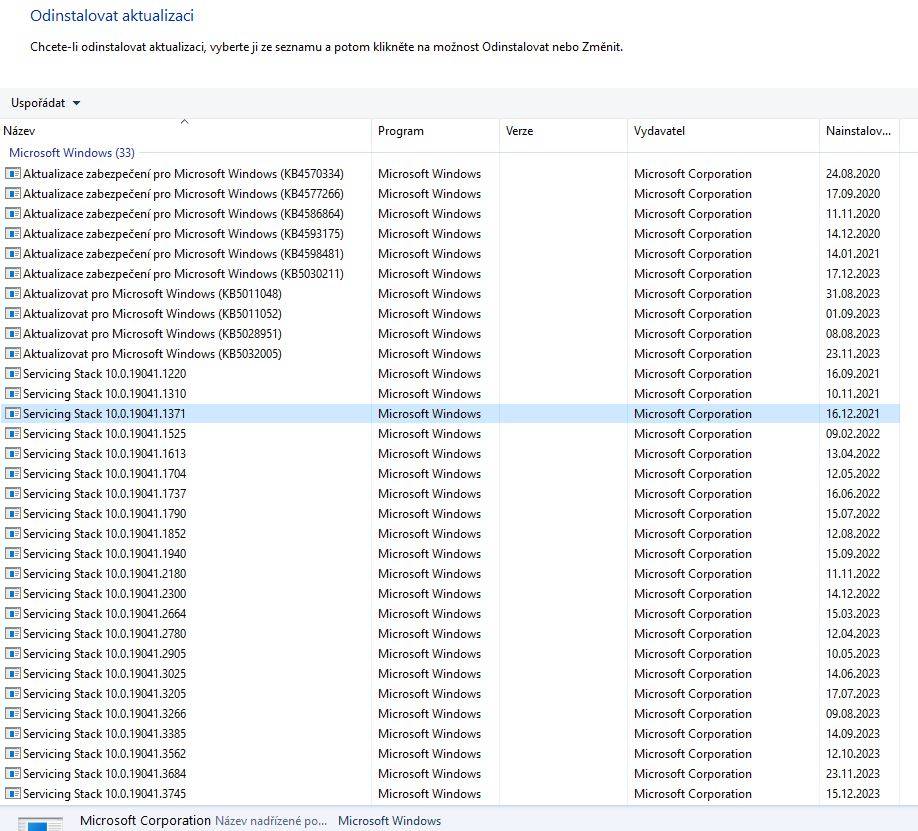The width and height of the screenshot is (918, 831).
Task: Click the icon of Servicing Stack 10.0.19041.1371
Action: [13, 413]
